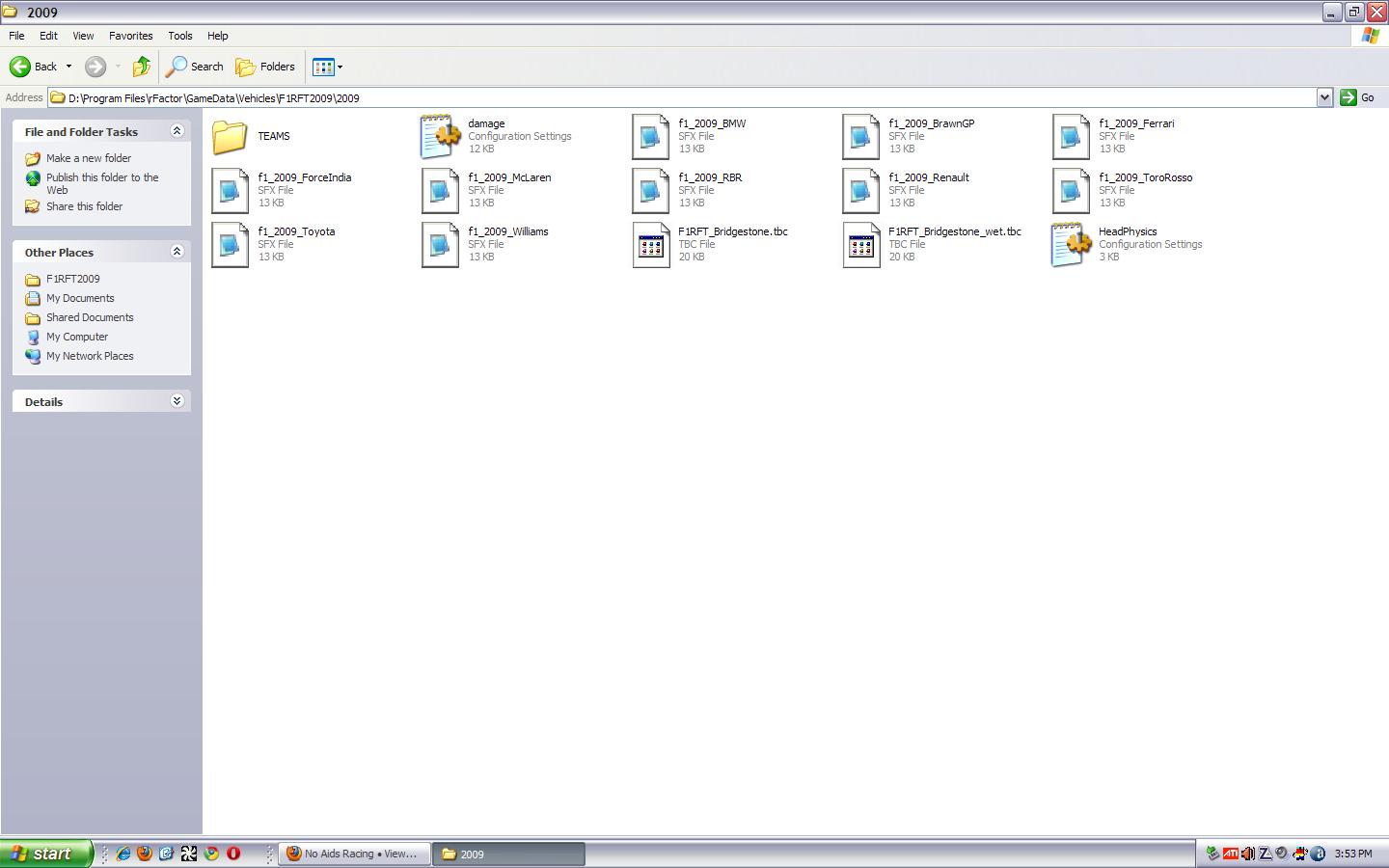1389x868 pixels.
Task: Collapse the Other Places panel
Action: [x=177, y=252]
